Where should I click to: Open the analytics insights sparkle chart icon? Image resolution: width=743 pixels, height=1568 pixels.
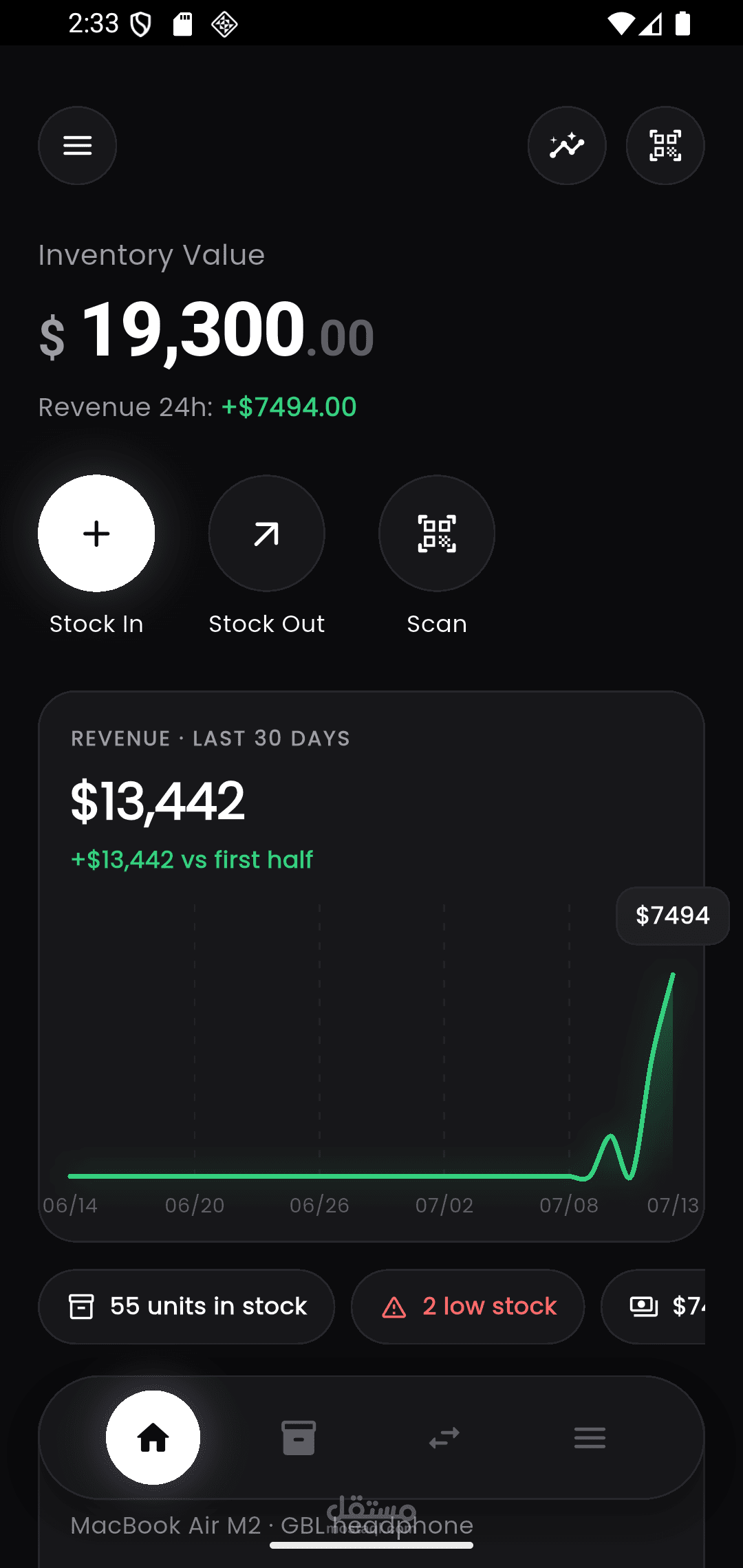(x=567, y=146)
